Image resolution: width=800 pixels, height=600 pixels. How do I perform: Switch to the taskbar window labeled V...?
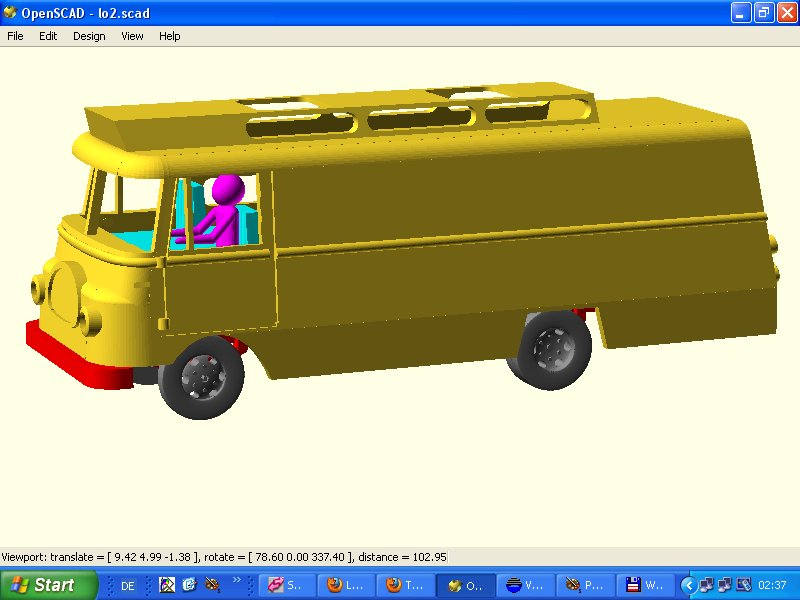[x=524, y=586]
